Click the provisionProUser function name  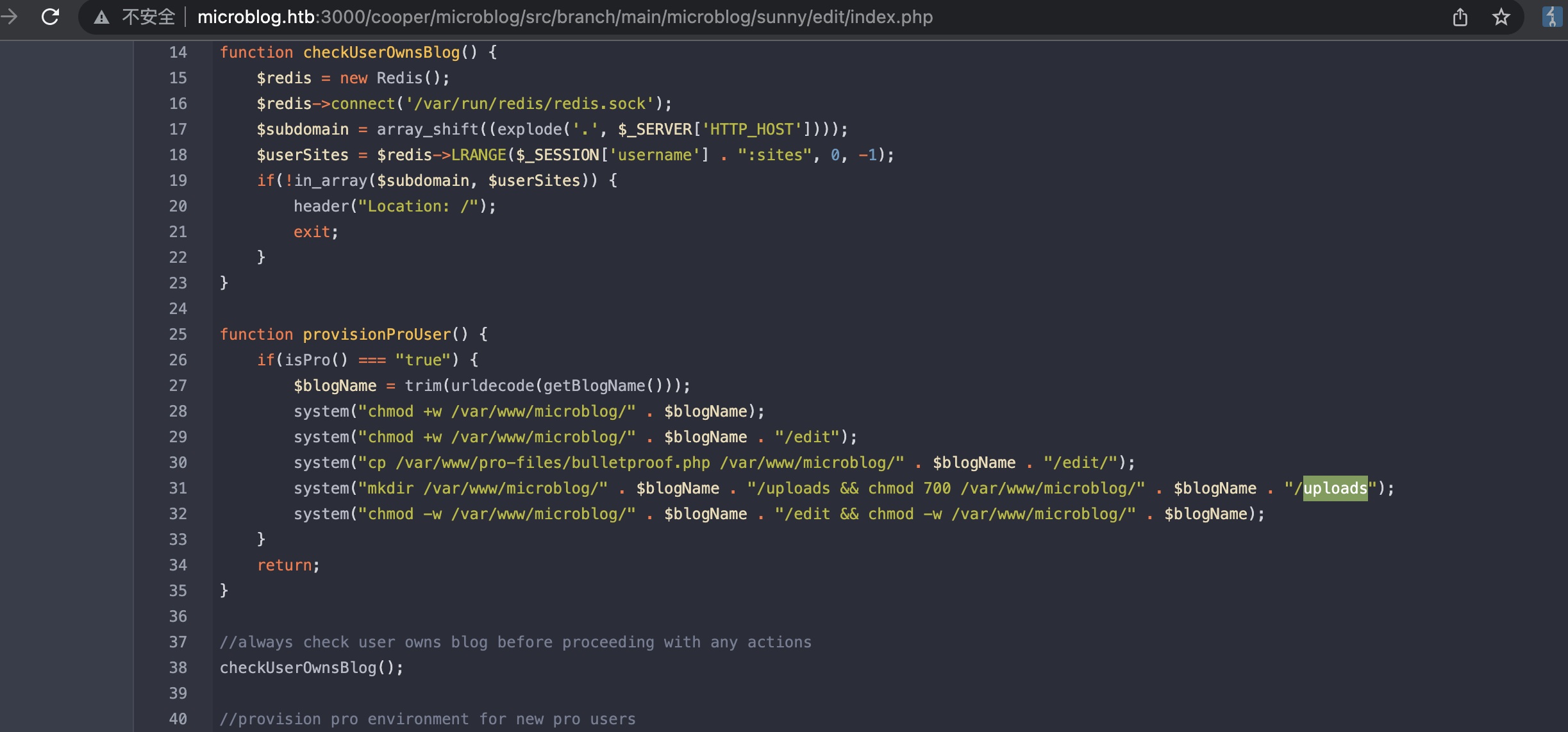tap(377, 335)
